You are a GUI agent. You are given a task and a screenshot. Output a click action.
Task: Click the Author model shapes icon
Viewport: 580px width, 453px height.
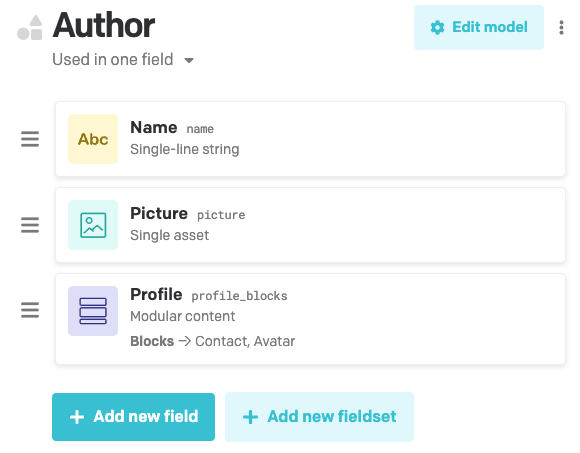pos(30,28)
